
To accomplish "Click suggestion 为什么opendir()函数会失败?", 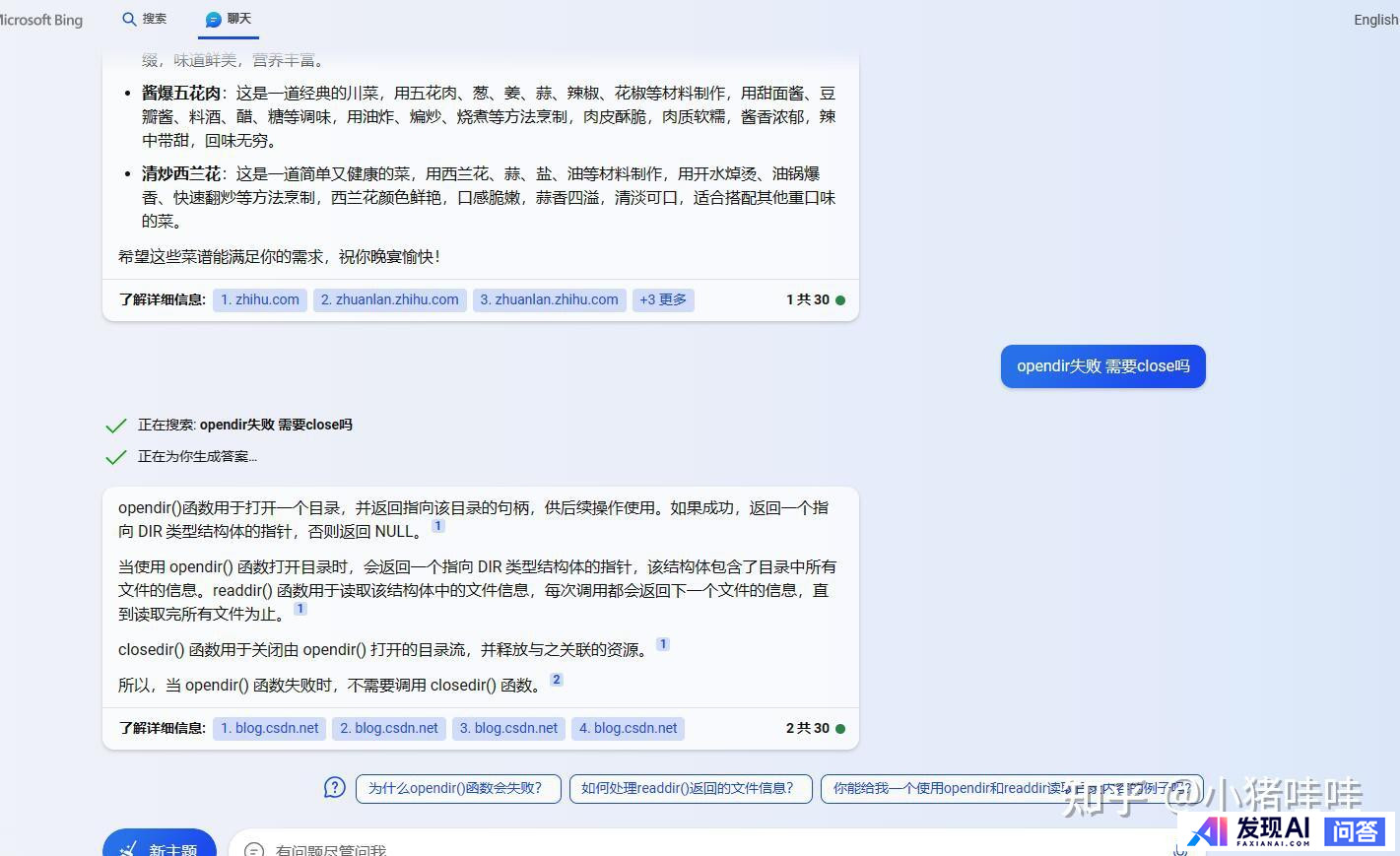I will tap(458, 788).
